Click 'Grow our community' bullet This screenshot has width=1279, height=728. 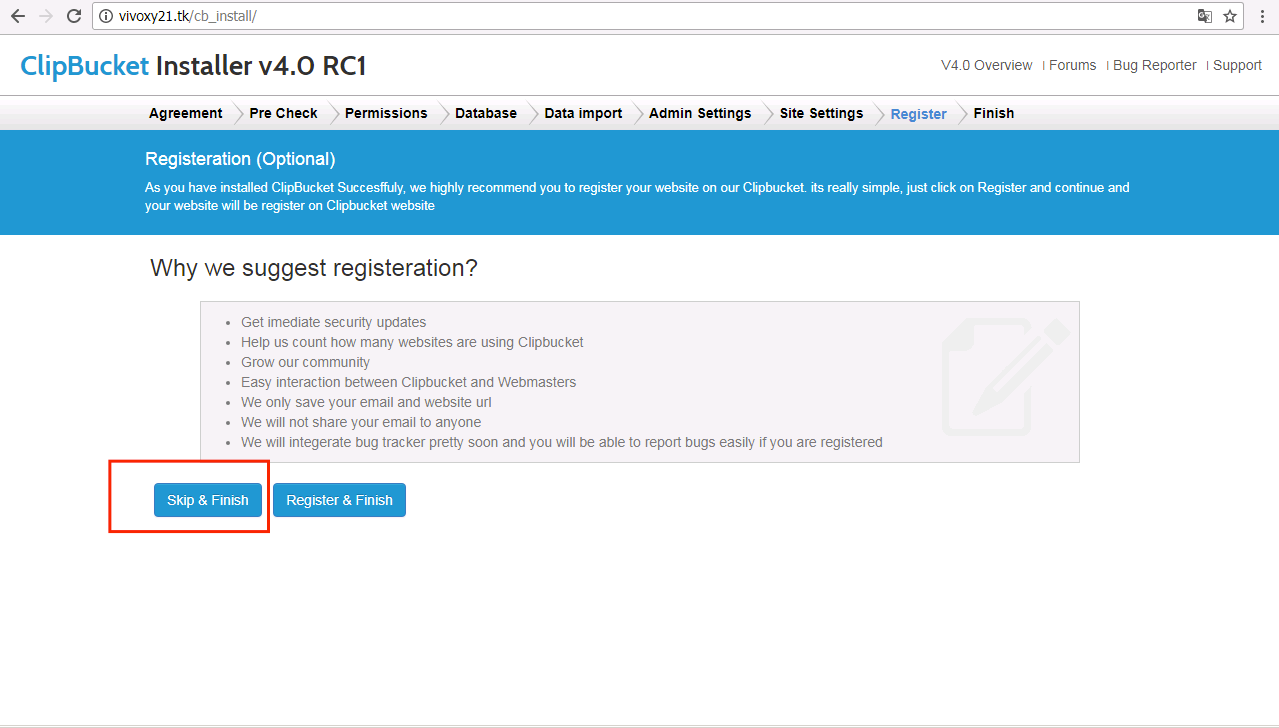point(305,362)
